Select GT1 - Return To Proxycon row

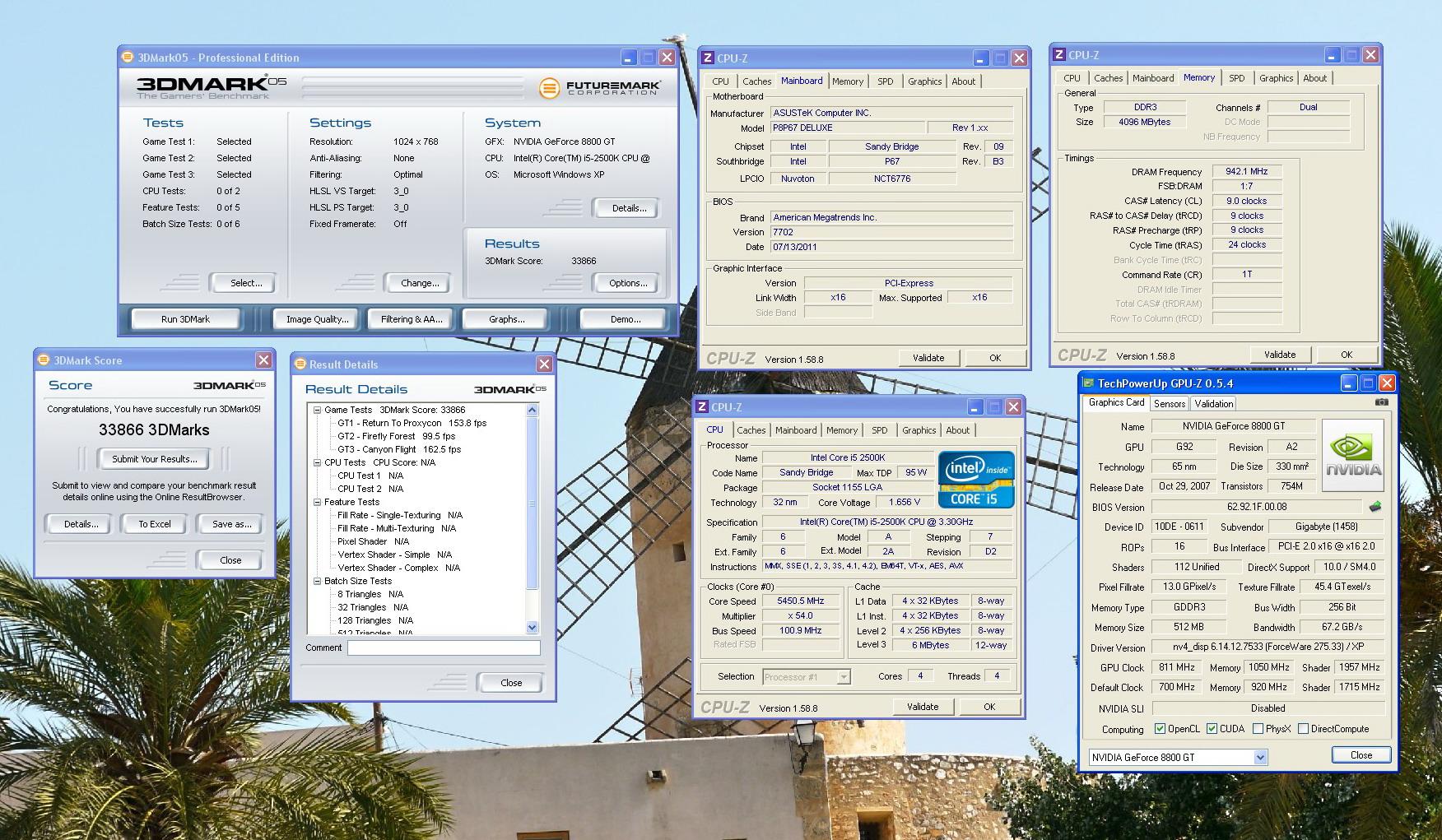(412, 423)
